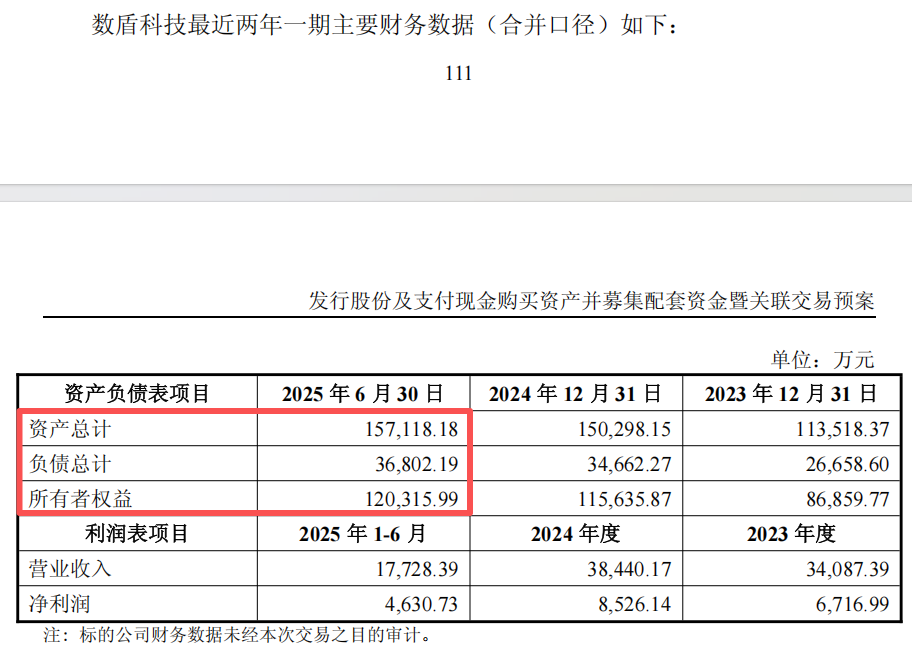This screenshot has height=647, width=912.
Task: Click the value 17,728.39
Action: 416,569
